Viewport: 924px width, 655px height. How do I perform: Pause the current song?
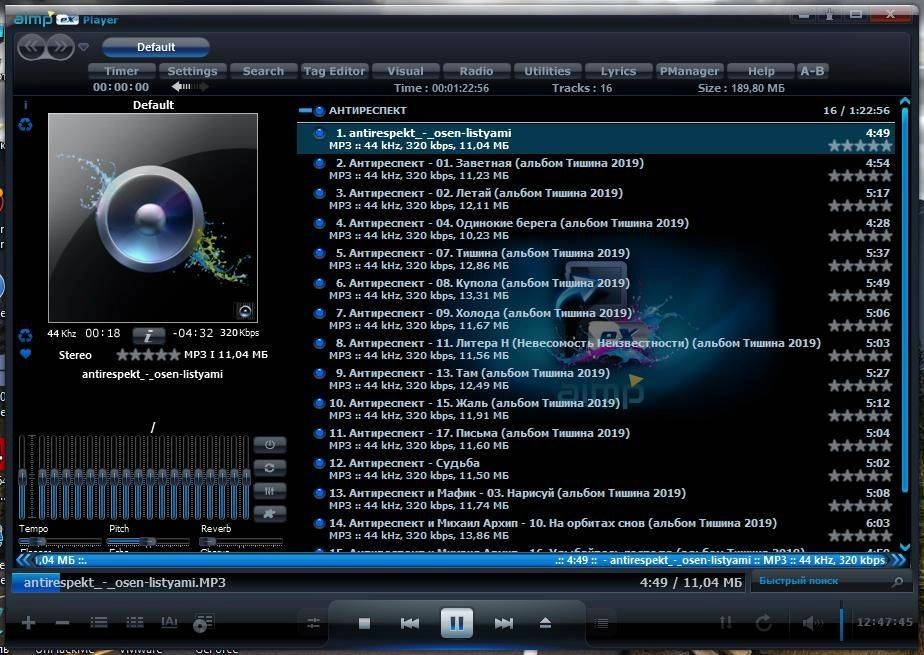click(x=457, y=623)
